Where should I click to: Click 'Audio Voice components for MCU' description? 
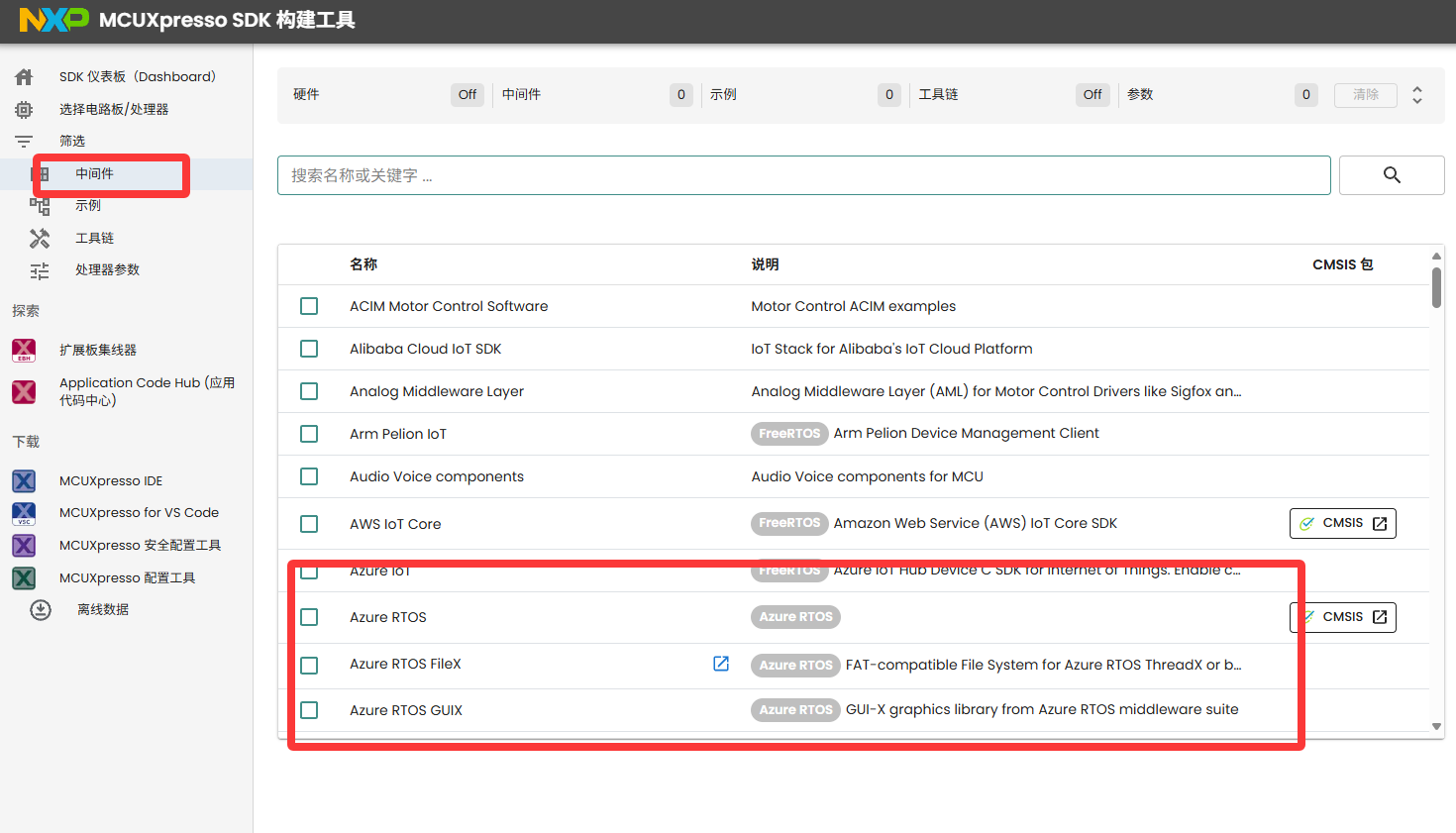[x=868, y=476]
